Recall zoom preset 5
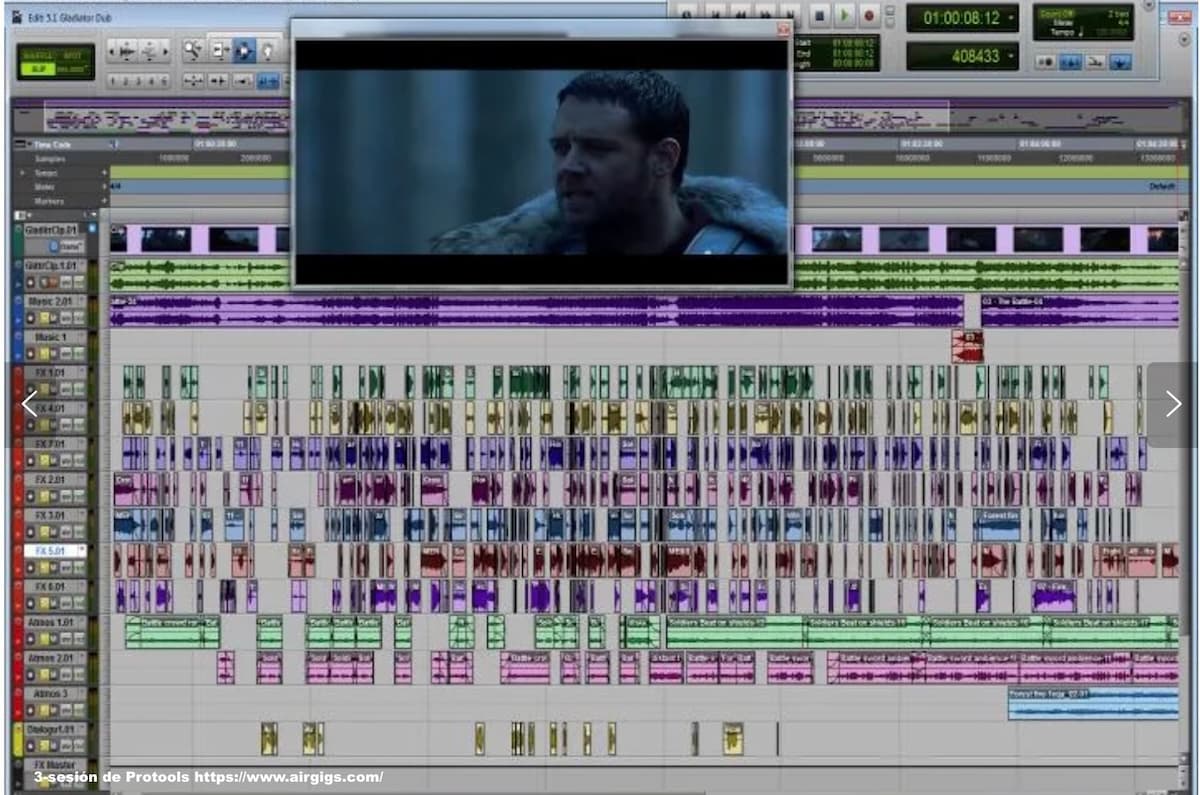 point(164,81)
